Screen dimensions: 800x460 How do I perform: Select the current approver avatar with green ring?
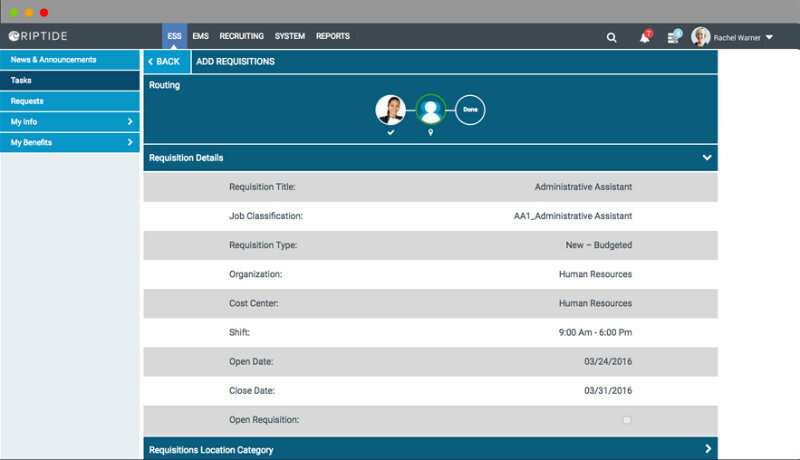431,109
